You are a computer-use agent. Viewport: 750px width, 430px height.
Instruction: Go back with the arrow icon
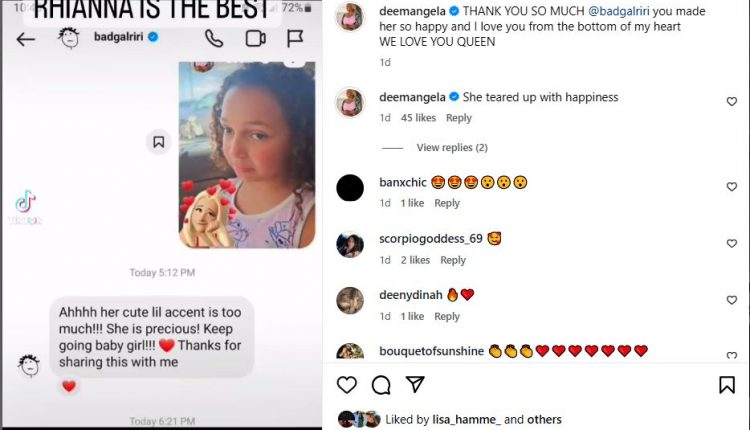pos(26,39)
